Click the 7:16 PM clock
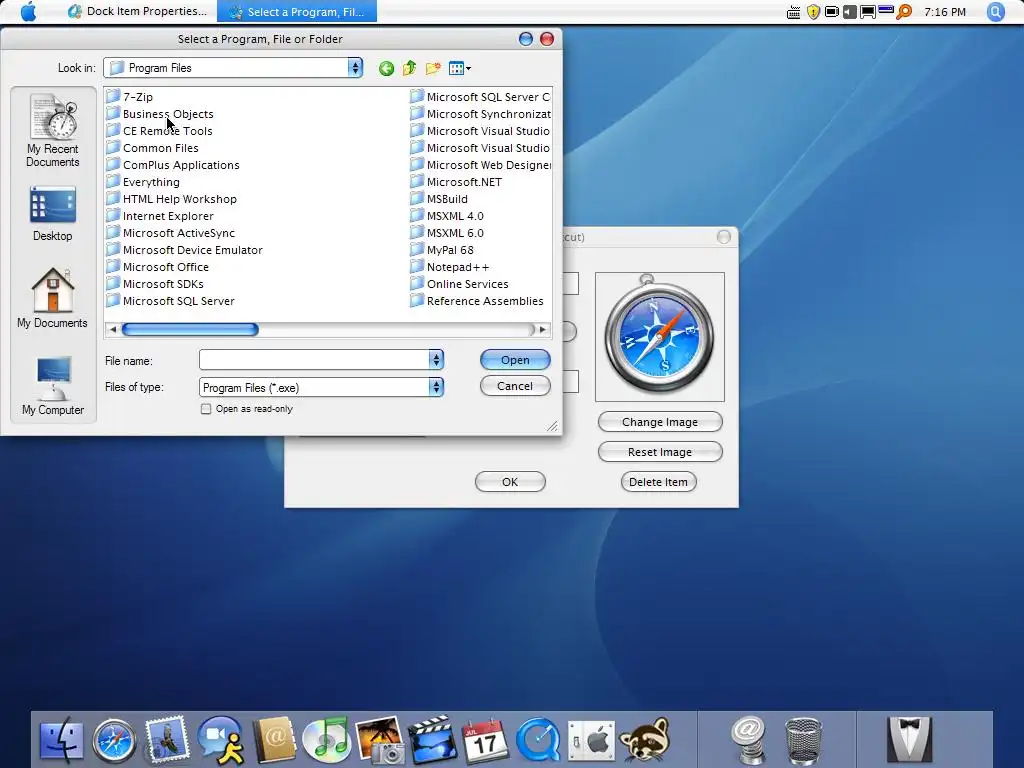Image resolution: width=1024 pixels, height=768 pixels. pyautogui.click(x=944, y=12)
